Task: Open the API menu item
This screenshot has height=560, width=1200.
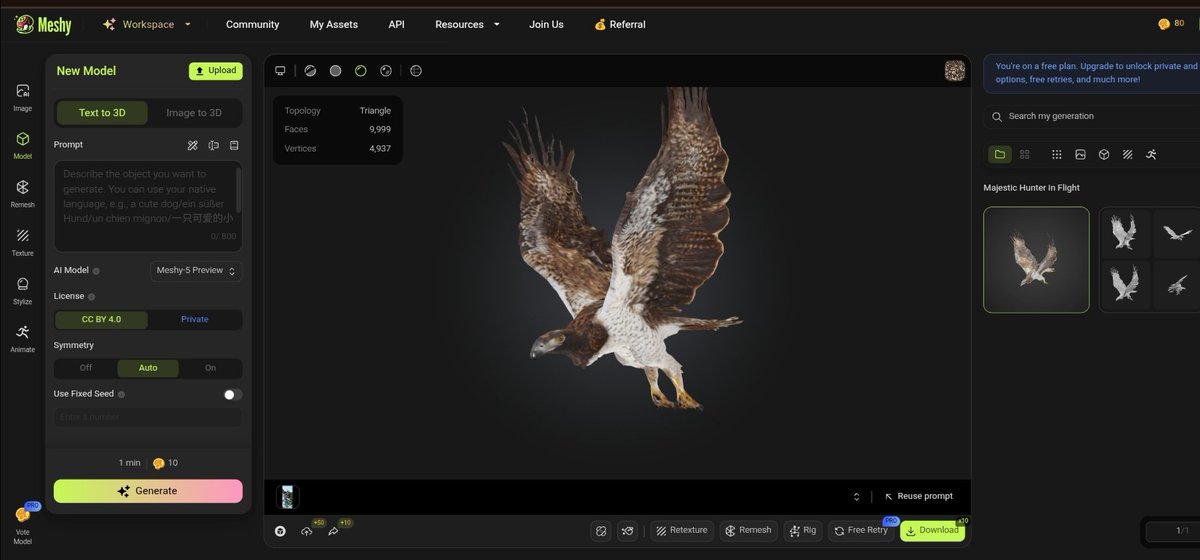Action: pyautogui.click(x=396, y=24)
